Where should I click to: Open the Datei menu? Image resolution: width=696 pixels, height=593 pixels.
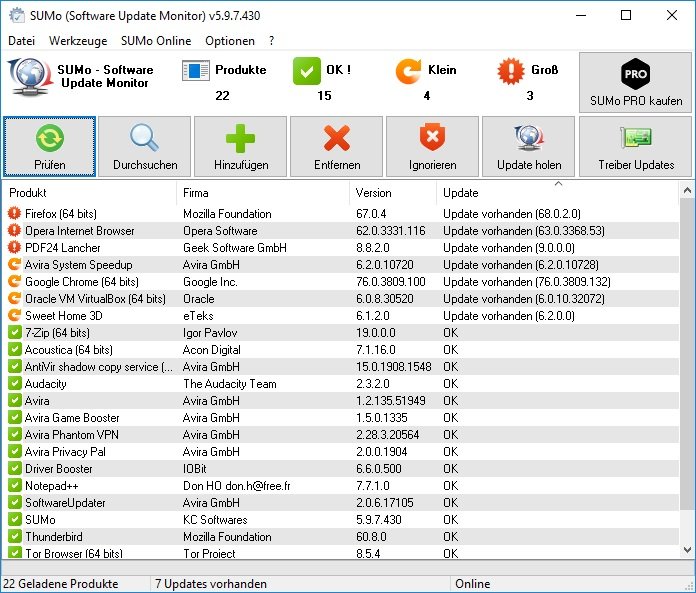coord(21,41)
